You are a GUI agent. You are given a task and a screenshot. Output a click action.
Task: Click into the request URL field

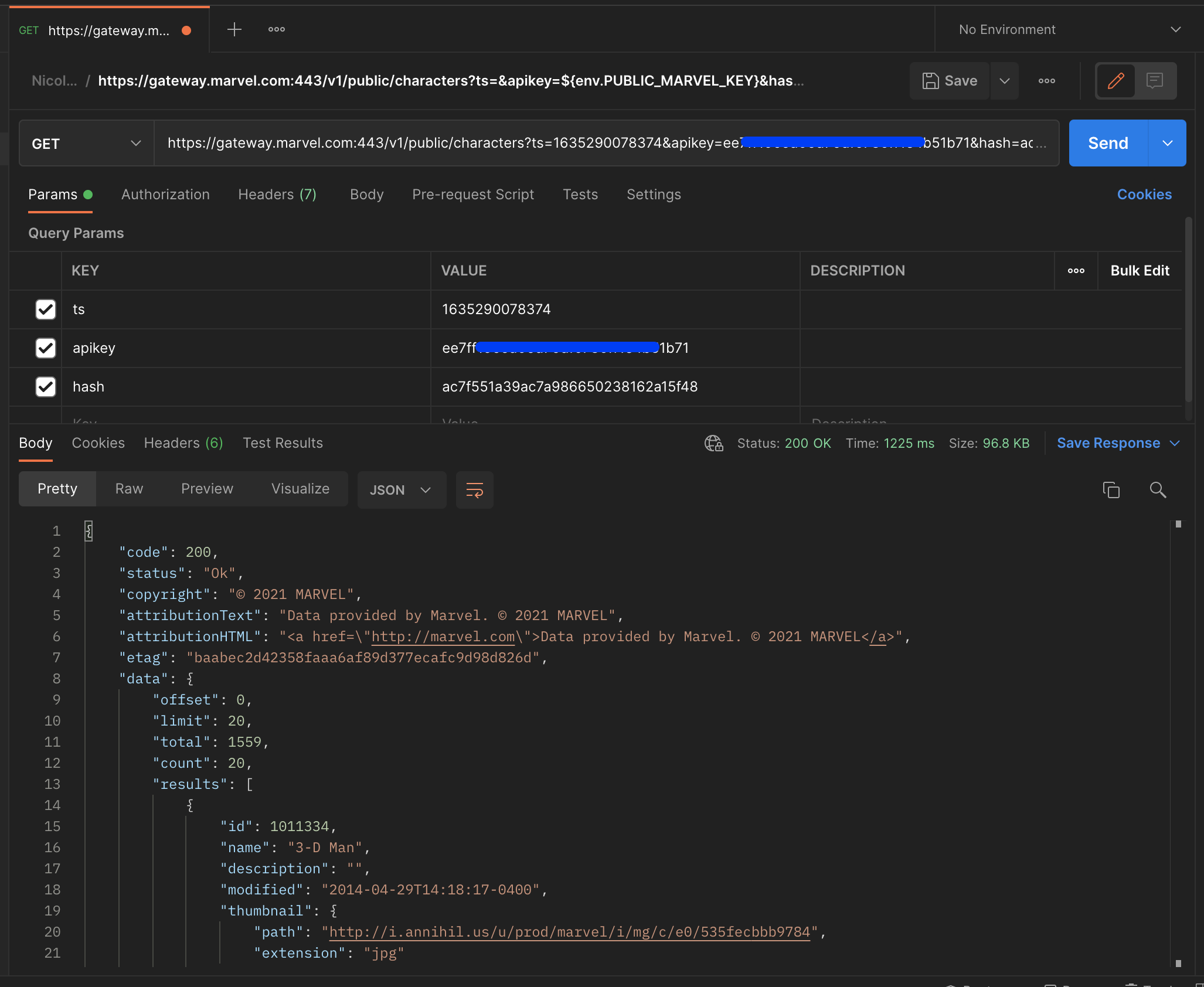607,144
